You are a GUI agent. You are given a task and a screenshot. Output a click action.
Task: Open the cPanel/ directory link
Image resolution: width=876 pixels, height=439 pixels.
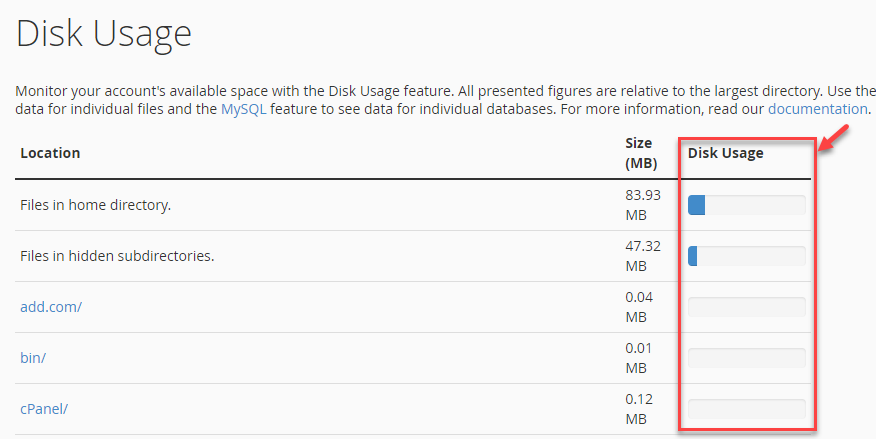tap(45, 409)
